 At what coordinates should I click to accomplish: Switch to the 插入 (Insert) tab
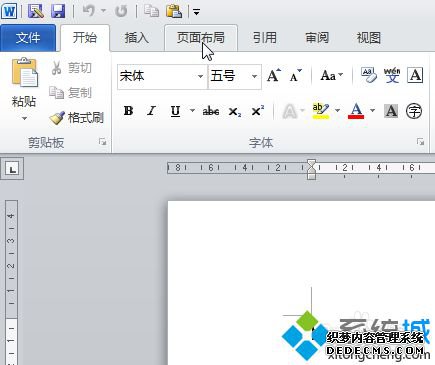click(136, 38)
